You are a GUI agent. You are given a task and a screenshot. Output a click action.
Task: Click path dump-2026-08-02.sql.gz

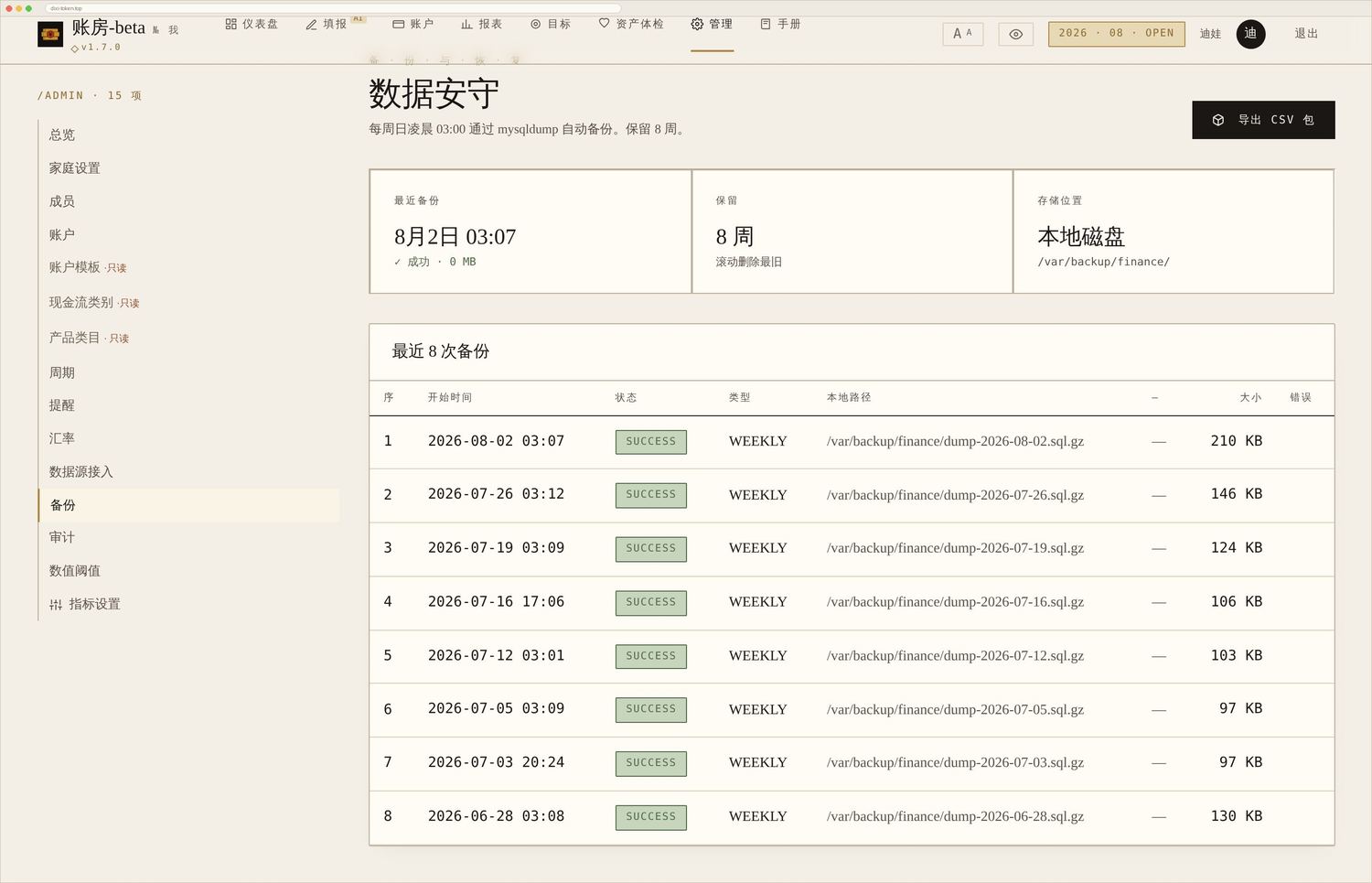coord(955,441)
